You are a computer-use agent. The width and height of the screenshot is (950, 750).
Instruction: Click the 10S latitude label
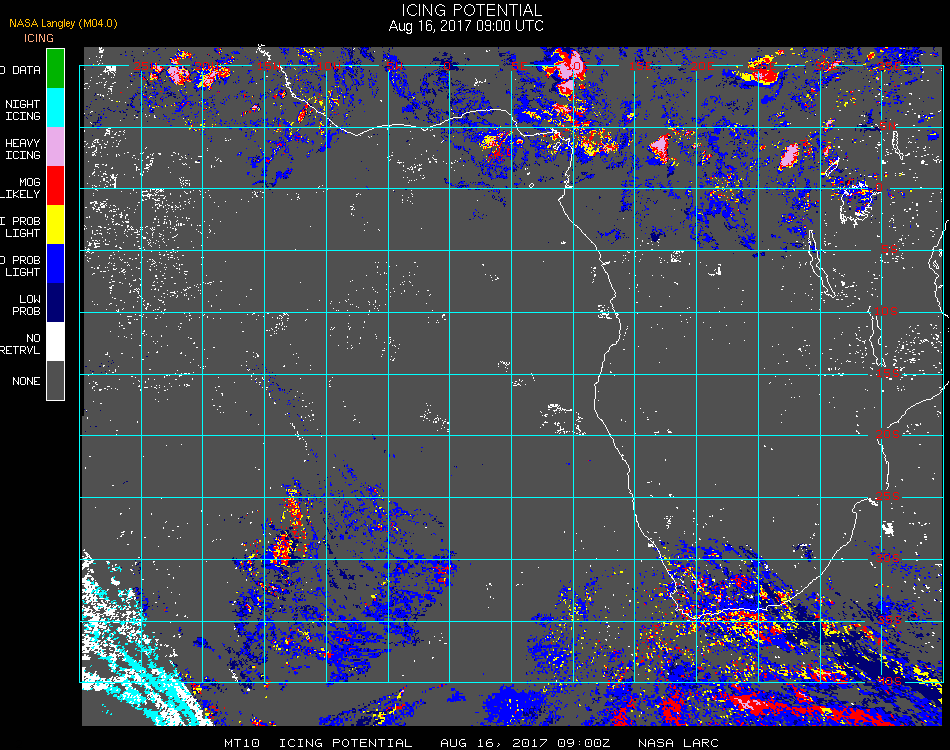coord(886,311)
